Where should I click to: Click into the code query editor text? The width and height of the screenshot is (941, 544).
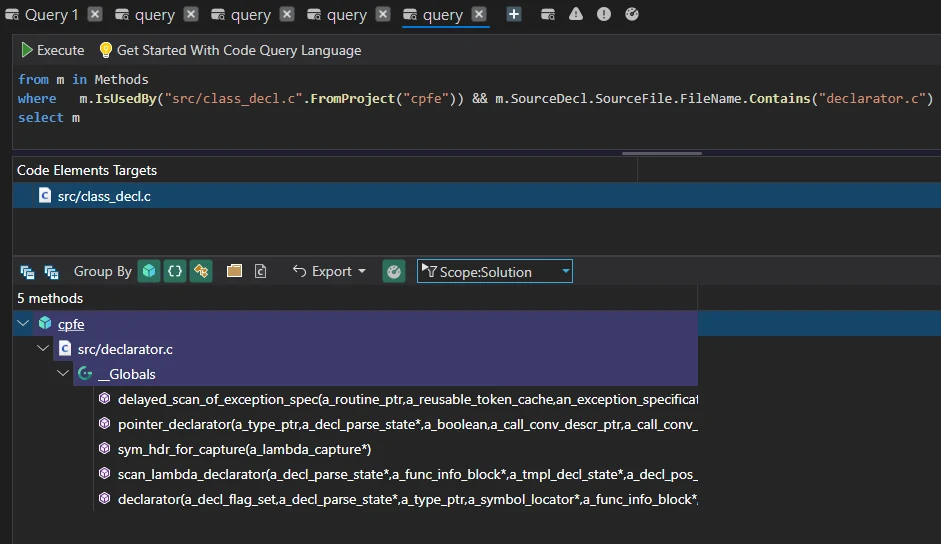[x=474, y=98]
